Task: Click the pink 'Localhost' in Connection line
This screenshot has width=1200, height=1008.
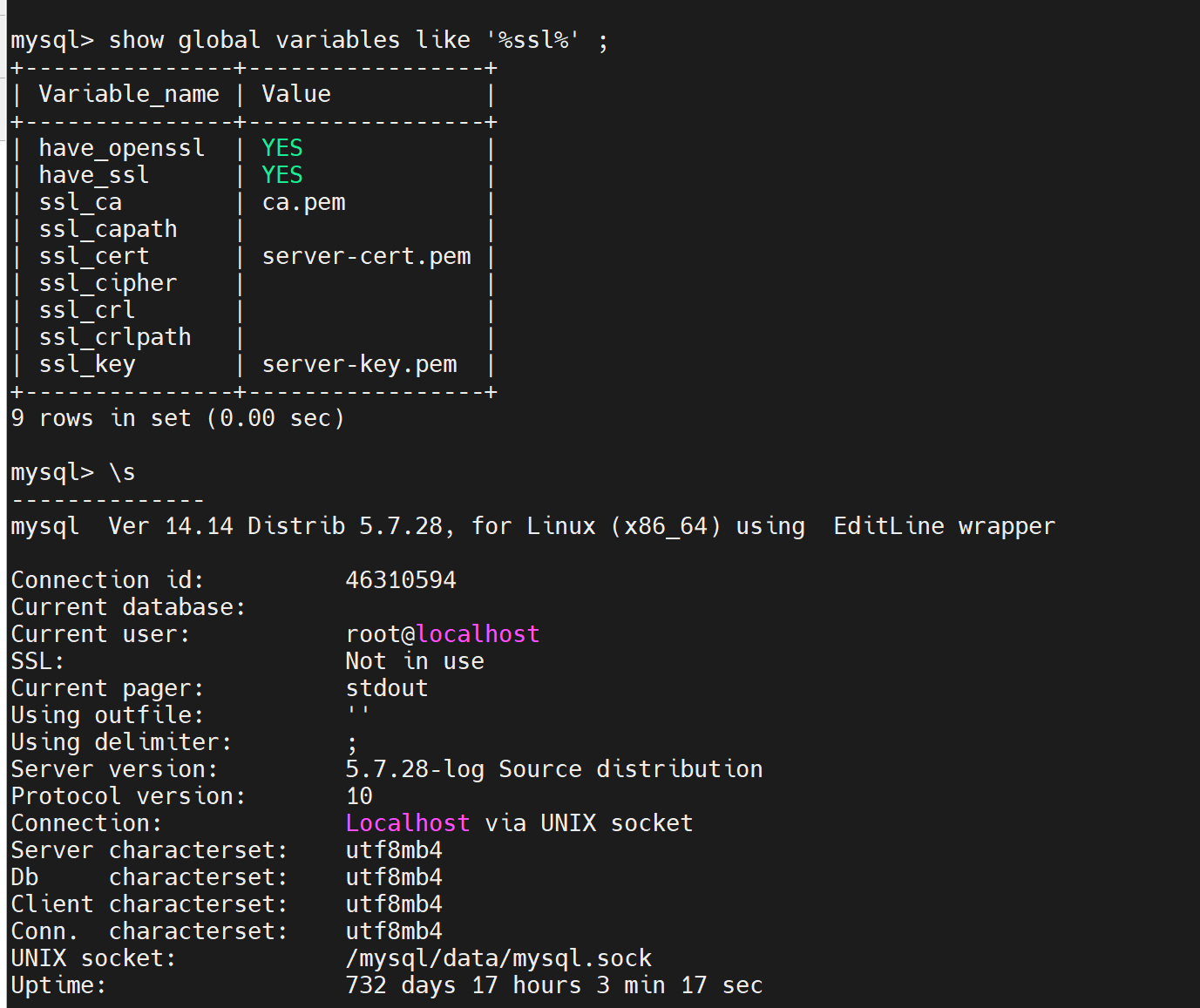Action: [407, 823]
